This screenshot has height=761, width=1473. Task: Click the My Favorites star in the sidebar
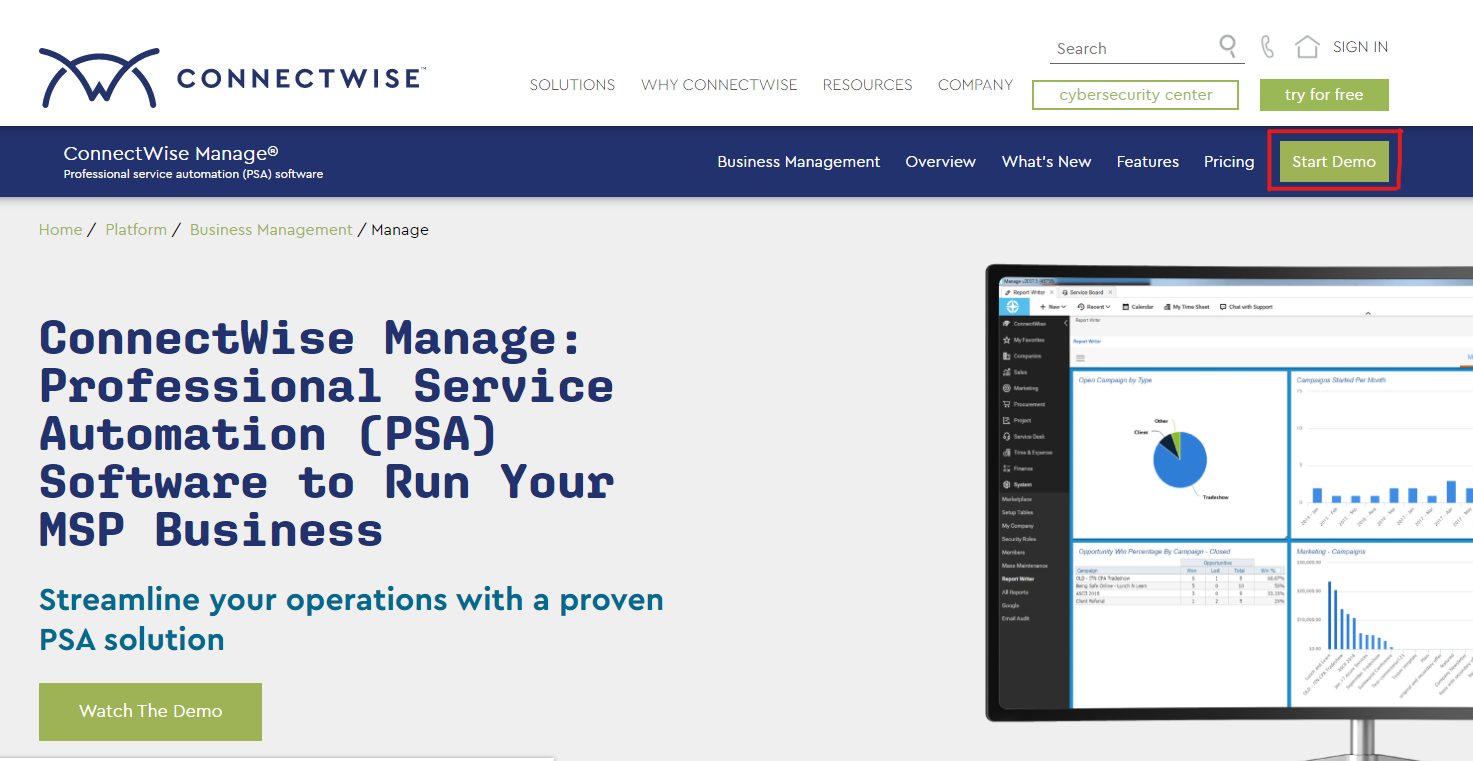pyautogui.click(x=1007, y=340)
